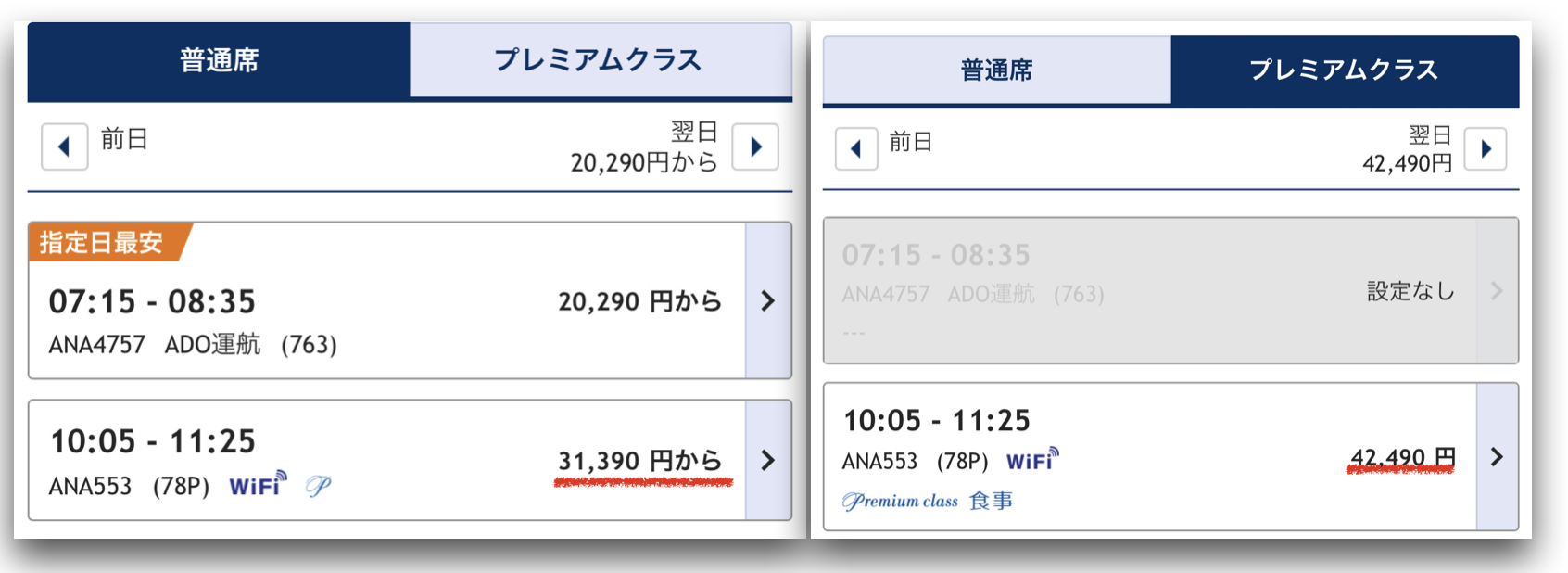The width and height of the screenshot is (1568, 573).
Task: Select プレミアムクラス tab in right panel
Action: [1345, 70]
